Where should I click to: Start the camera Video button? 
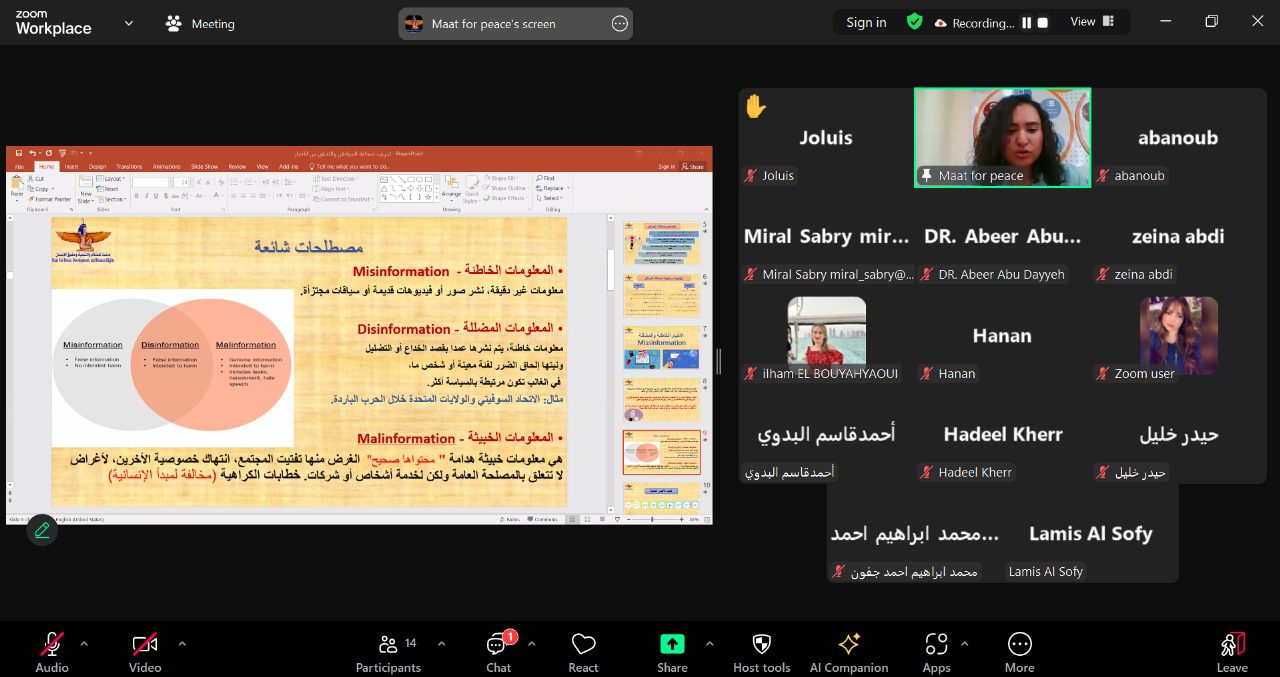[x=145, y=645]
